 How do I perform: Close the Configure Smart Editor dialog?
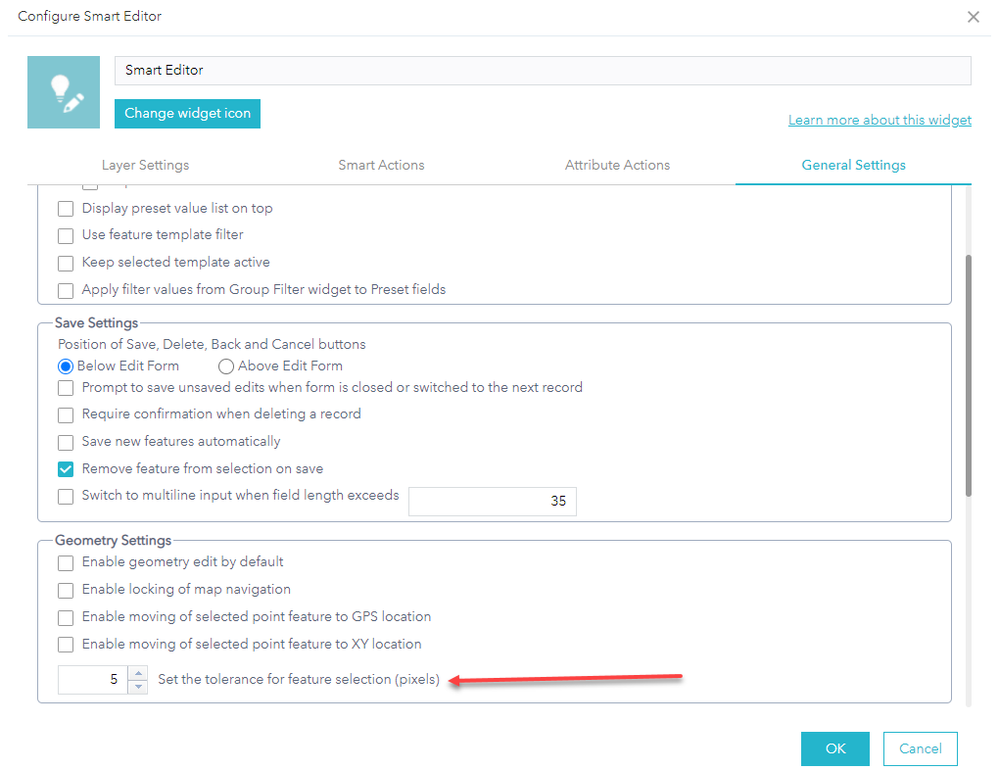pos(973,17)
